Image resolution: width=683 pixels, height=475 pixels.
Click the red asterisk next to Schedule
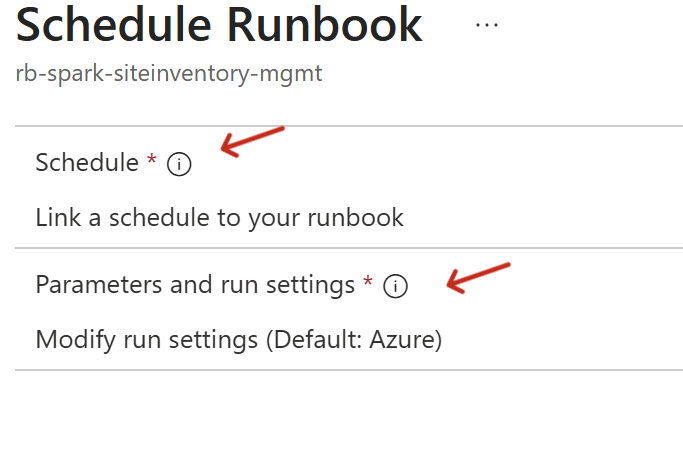[152, 162]
